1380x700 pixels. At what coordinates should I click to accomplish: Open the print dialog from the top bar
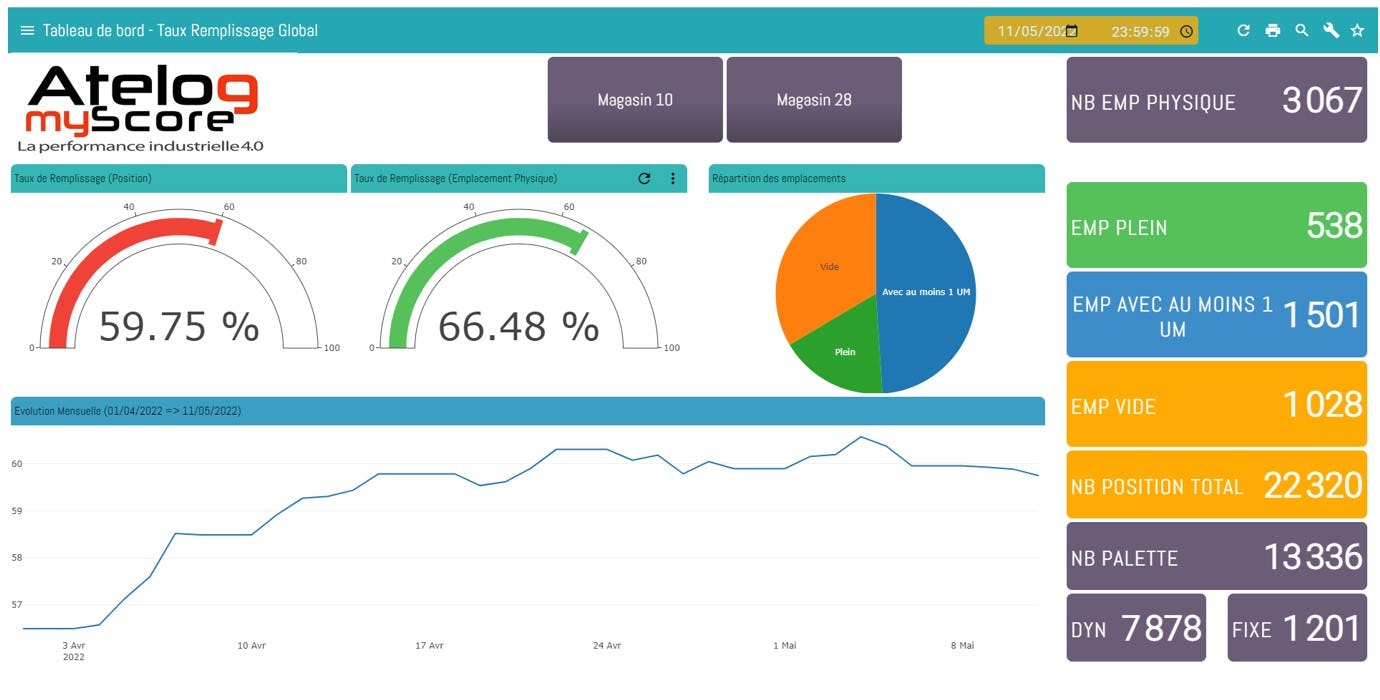click(x=1273, y=30)
